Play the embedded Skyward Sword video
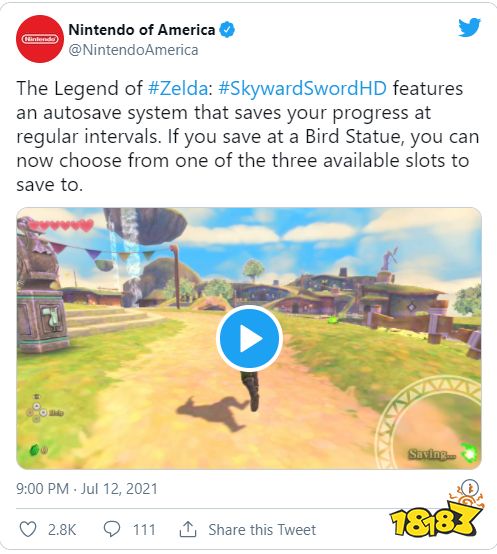 [x=249, y=338]
